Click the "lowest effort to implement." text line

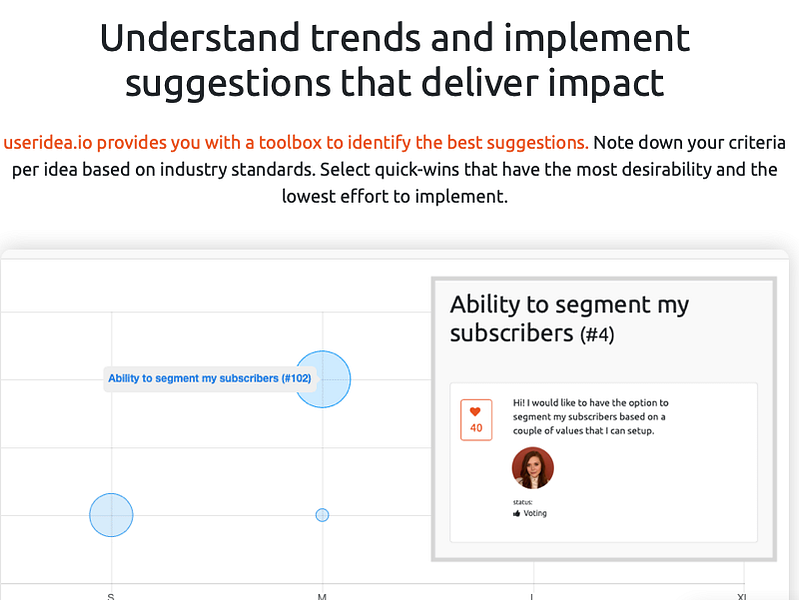pyautogui.click(x=395, y=197)
